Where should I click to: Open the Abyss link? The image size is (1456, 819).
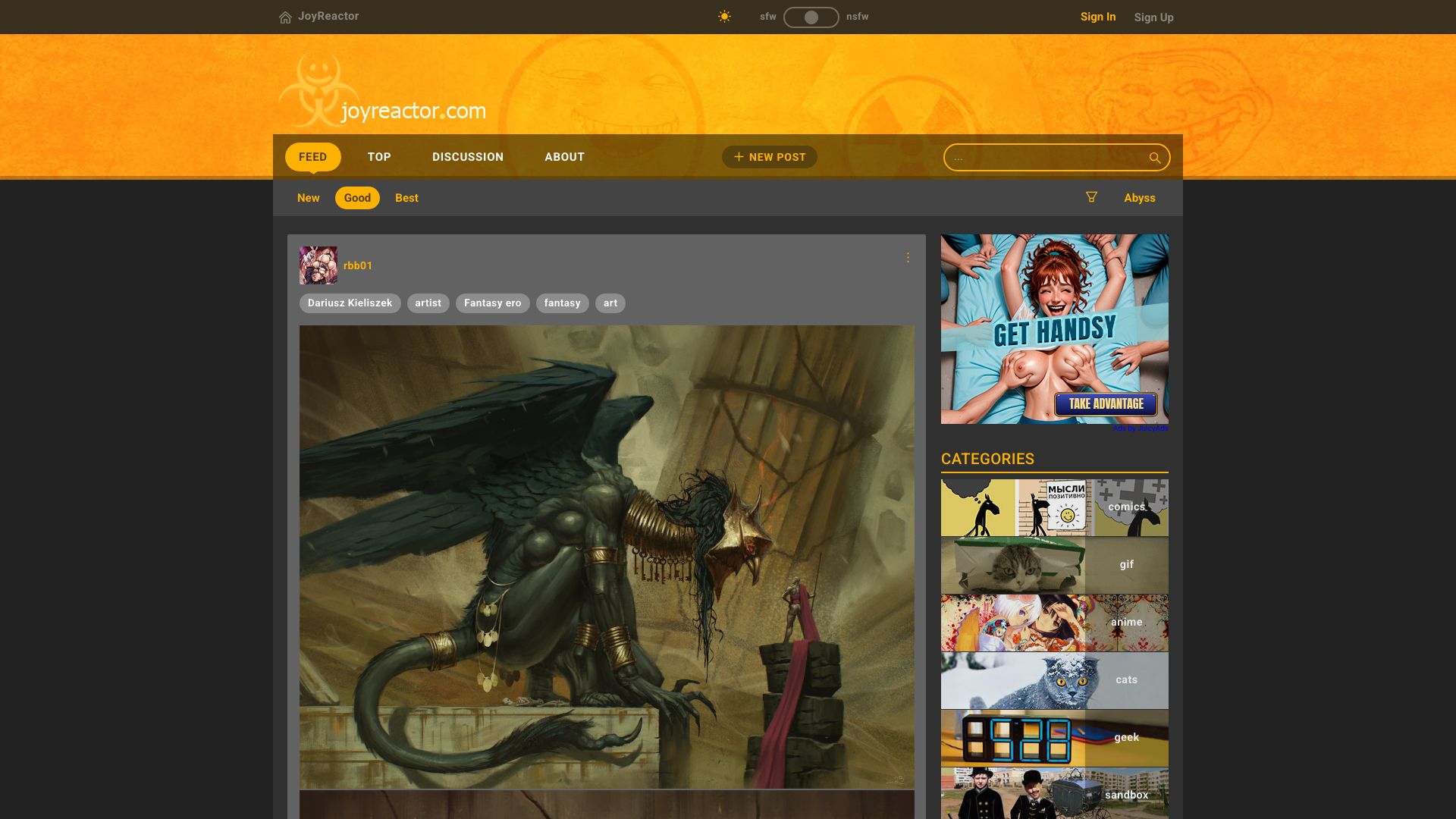[x=1139, y=198]
